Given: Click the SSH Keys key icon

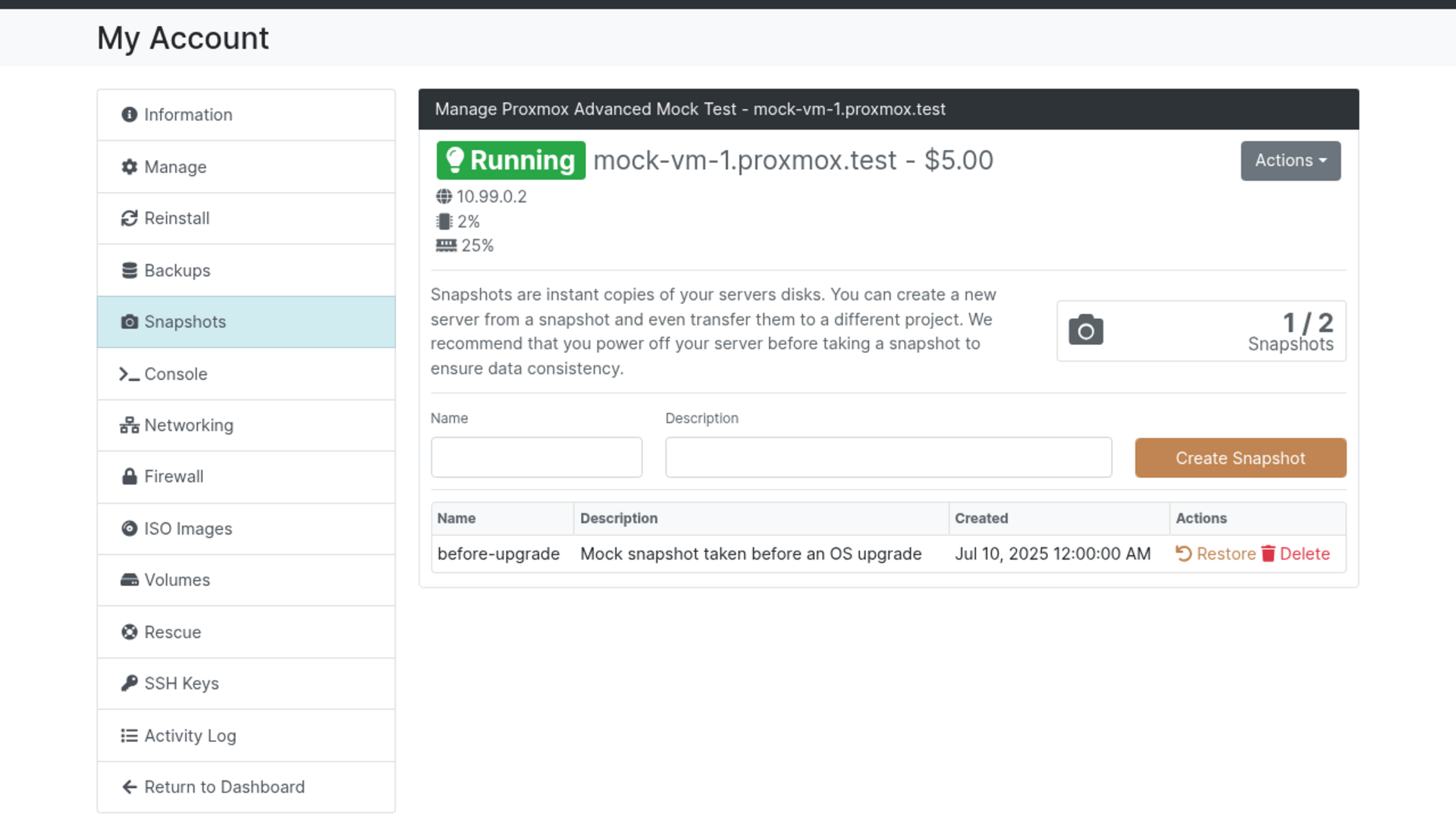Looking at the screenshot, I should [130, 683].
